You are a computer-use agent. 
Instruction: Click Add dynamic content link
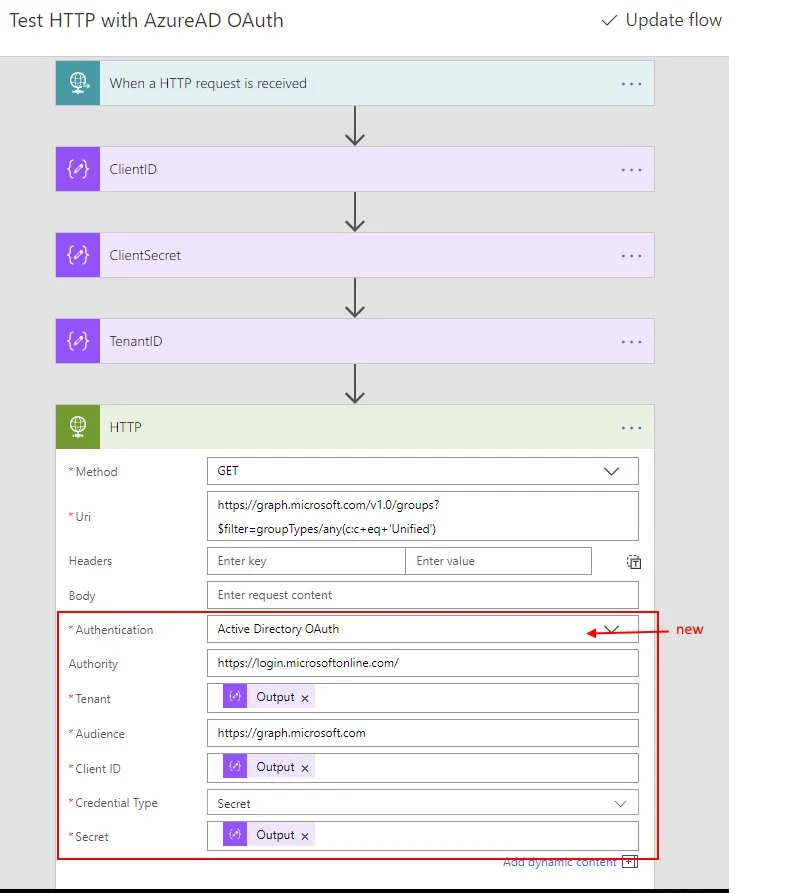pyautogui.click(x=560, y=862)
